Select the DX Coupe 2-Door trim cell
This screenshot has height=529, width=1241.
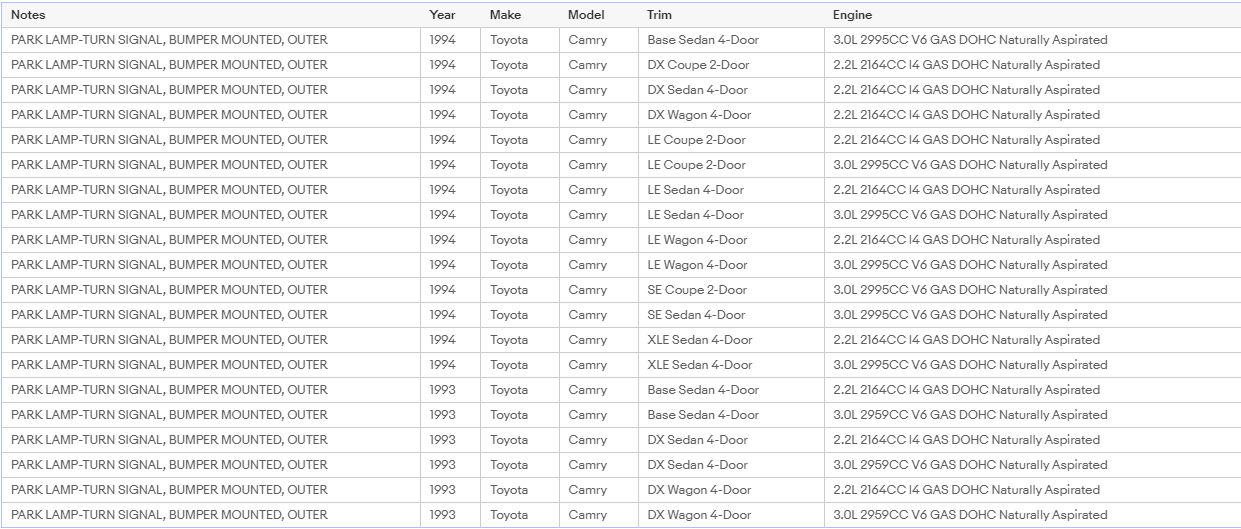(x=731, y=65)
